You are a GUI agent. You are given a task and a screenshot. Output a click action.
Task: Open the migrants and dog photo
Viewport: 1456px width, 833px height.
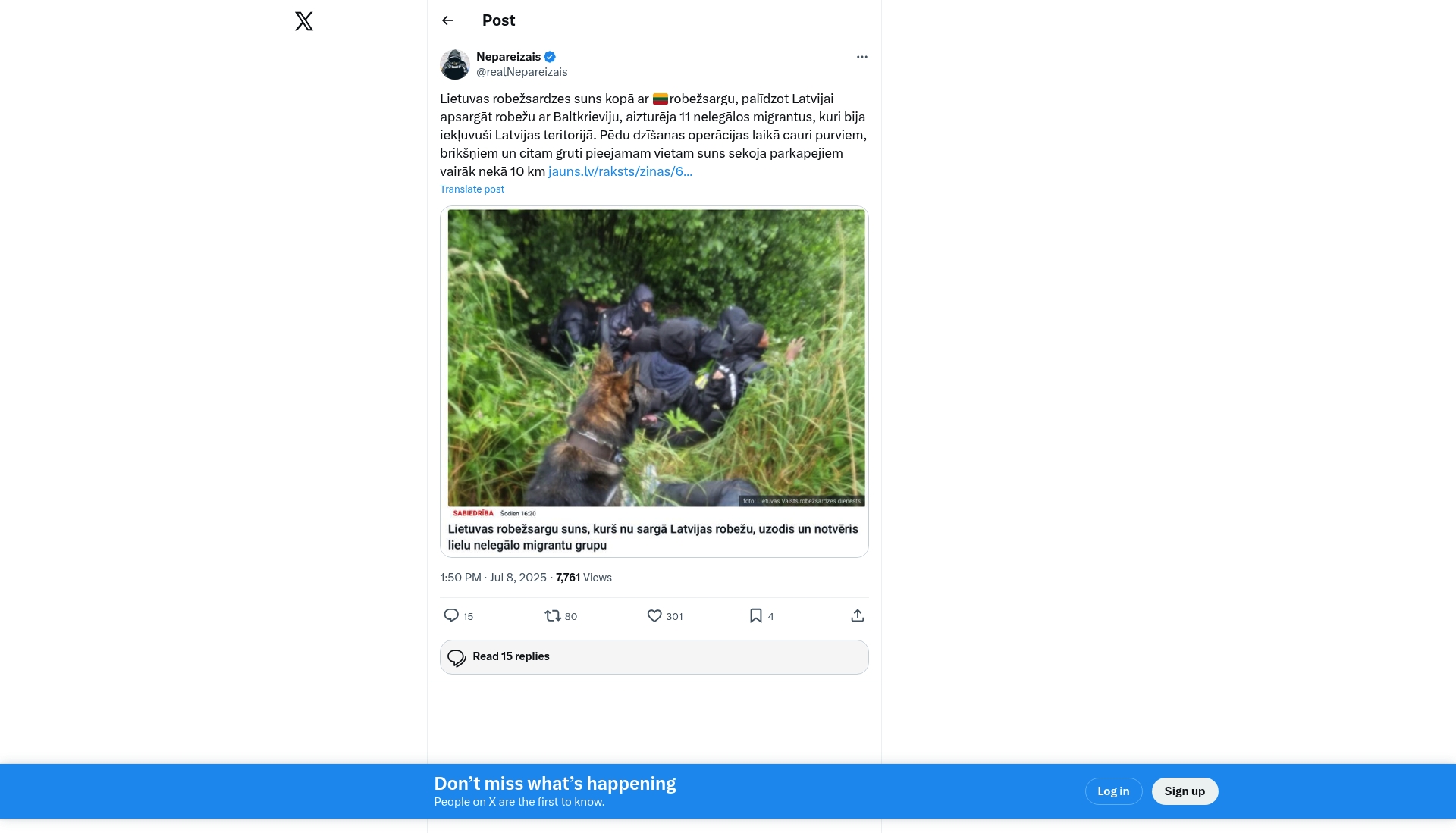(x=656, y=358)
